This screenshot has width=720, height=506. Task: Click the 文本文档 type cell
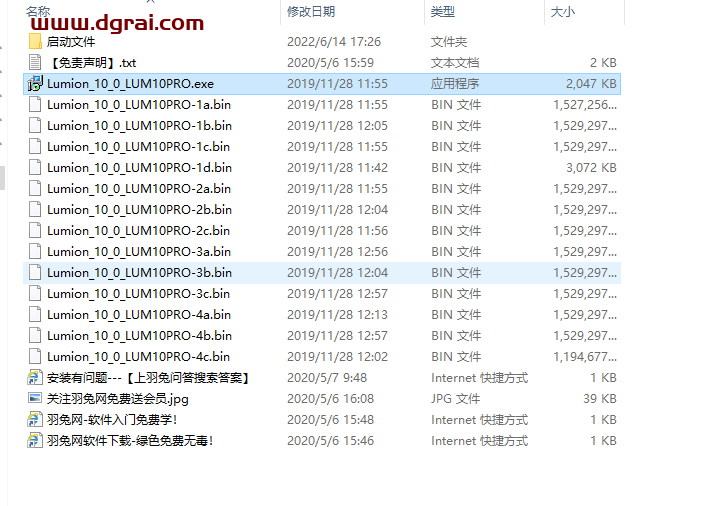click(455, 63)
